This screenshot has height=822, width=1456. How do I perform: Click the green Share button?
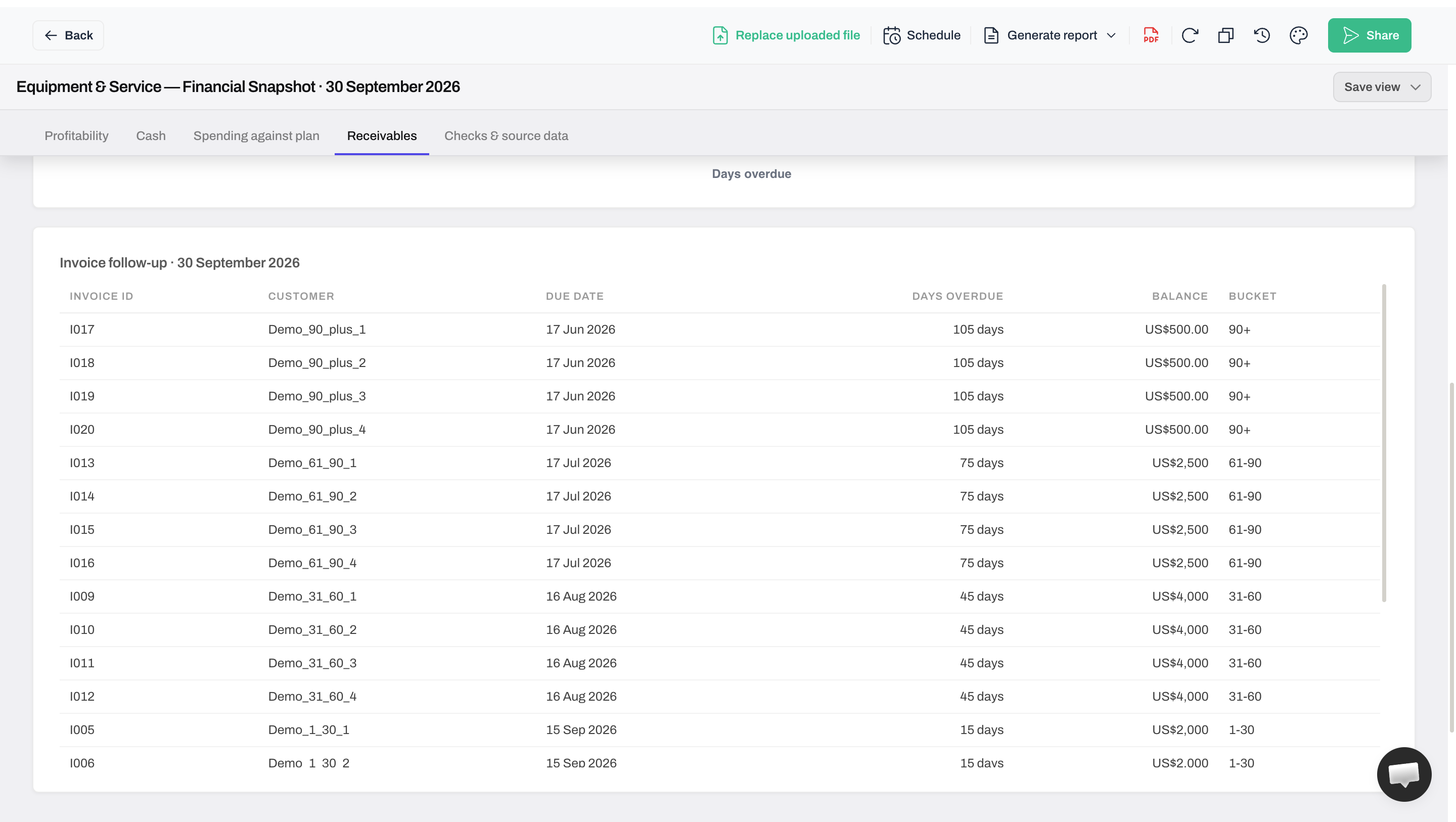(x=1369, y=35)
